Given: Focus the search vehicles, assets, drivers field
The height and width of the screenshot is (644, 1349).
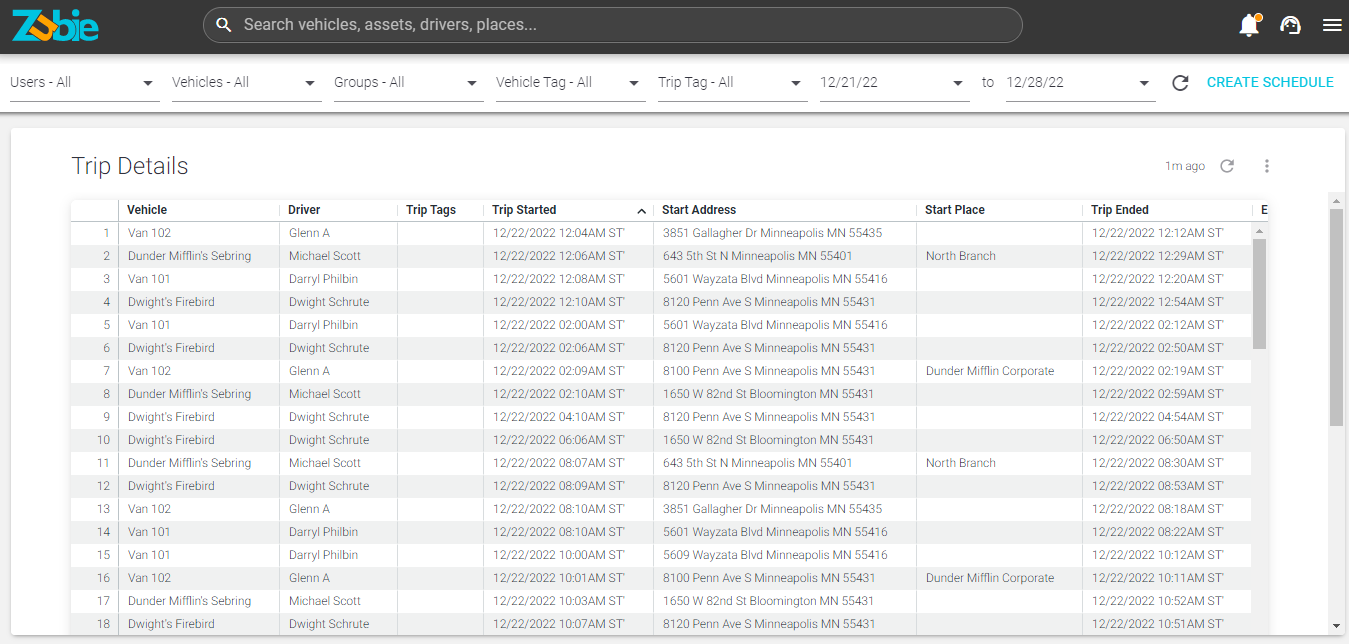Looking at the screenshot, I should 612,25.
